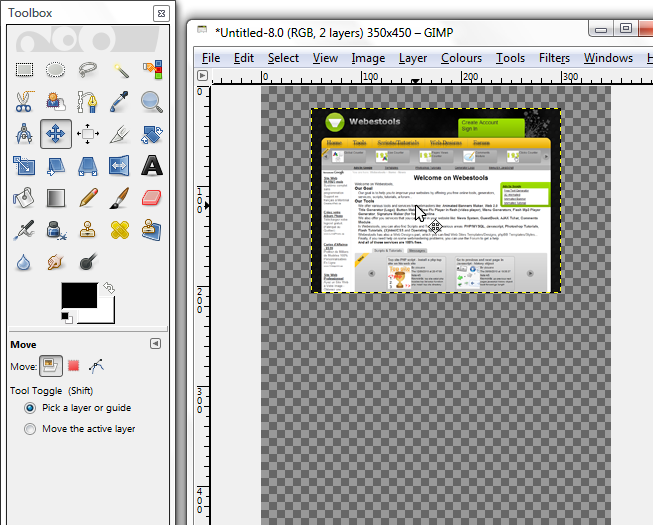The height and width of the screenshot is (525, 653).
Task: Open the Filters menu
Action: pos(554,58)
